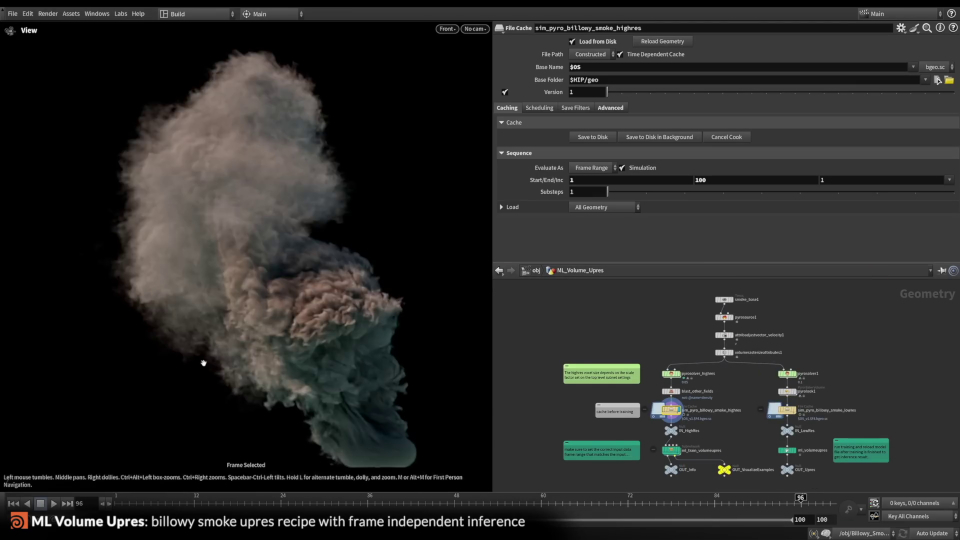Open the node info icon
Viewport: 960px width, 540px height.
(940, 28)
